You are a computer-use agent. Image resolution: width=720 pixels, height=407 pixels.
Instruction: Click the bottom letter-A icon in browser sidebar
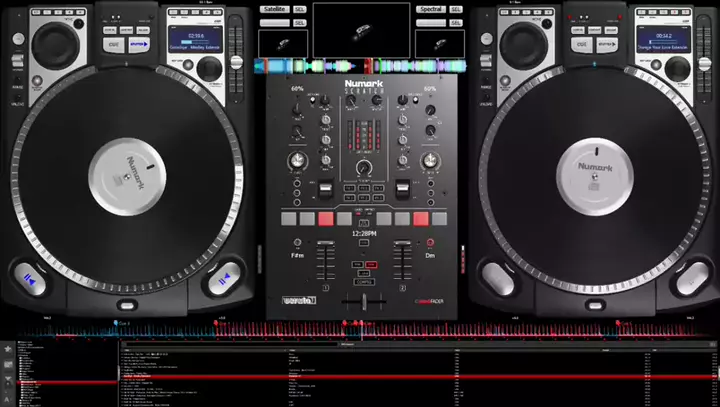[x=8, y=399]
